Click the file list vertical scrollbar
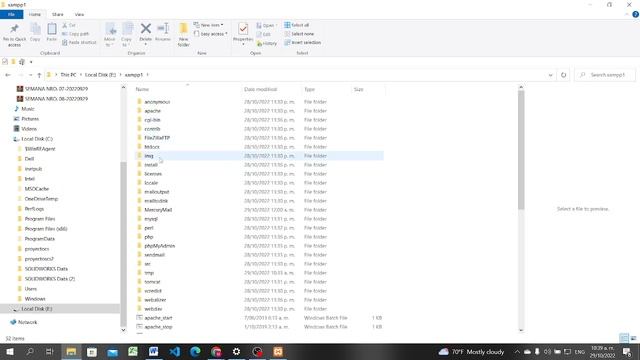640x360 pixels. (x=521, y=150)
